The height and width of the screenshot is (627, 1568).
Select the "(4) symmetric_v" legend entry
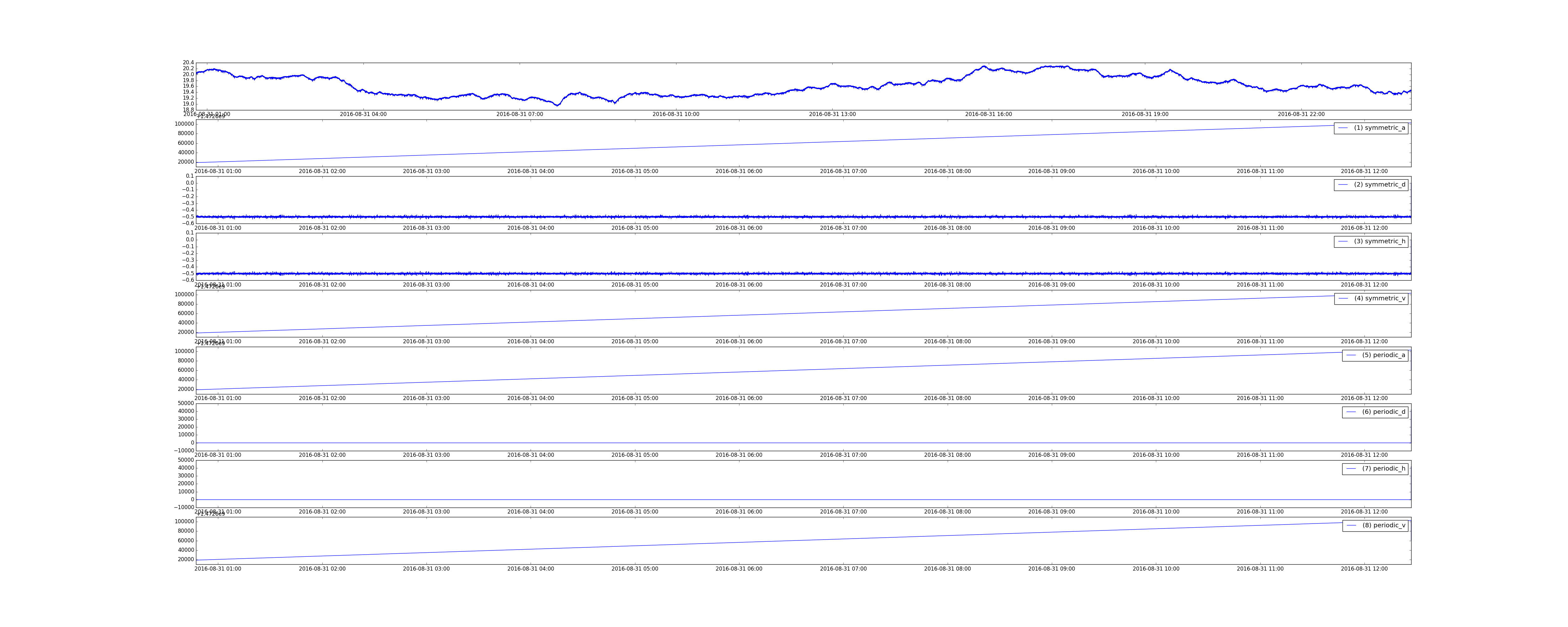pyautogui.click(x=1379, y=298)
